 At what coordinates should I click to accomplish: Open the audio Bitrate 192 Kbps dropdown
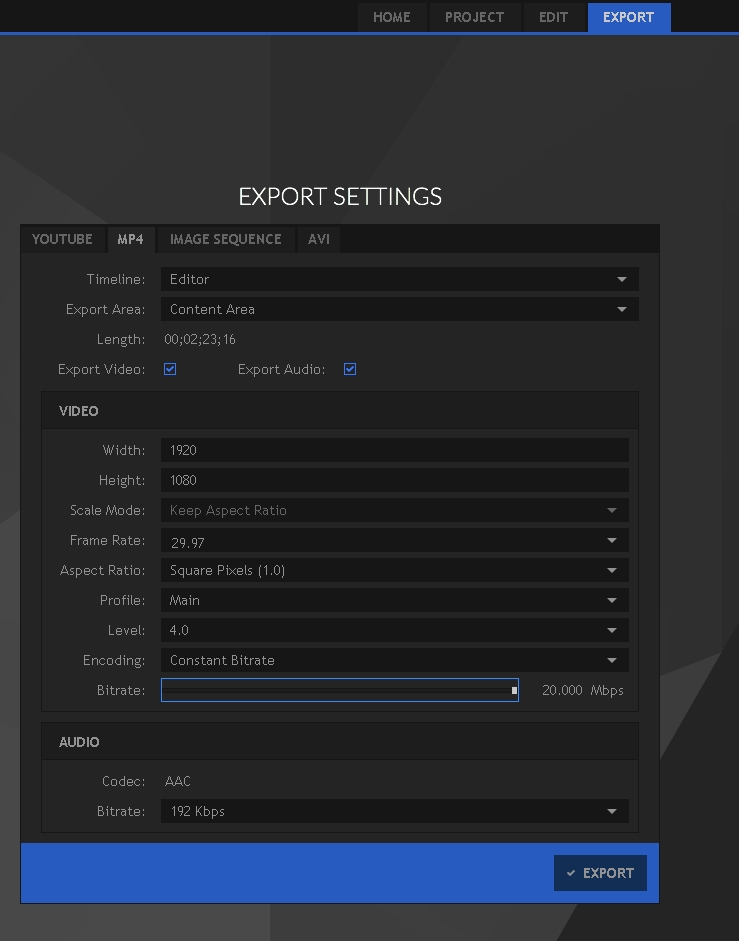click(x=394, y=811)
